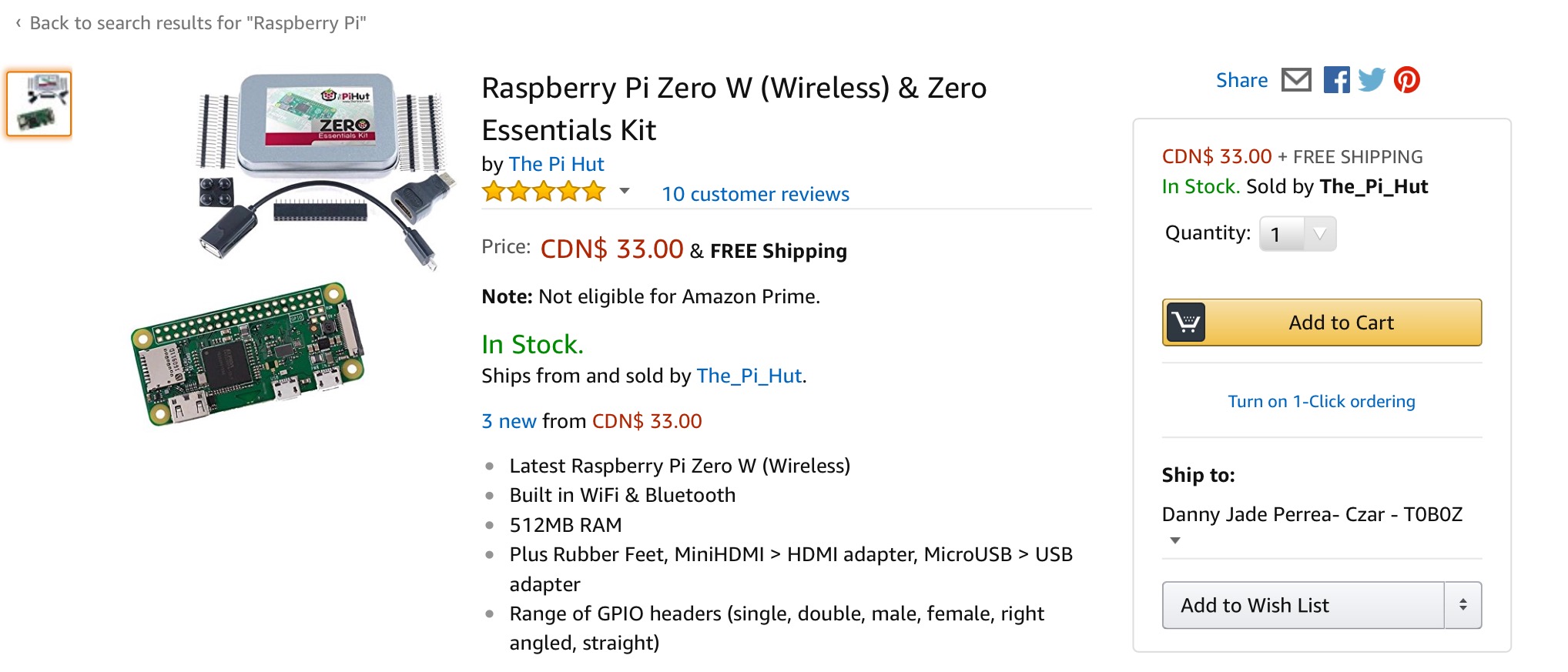Share on Facebook icon
This screenshot has width=1568, height=672.
pyautogui.click(x=1336, y=80)
